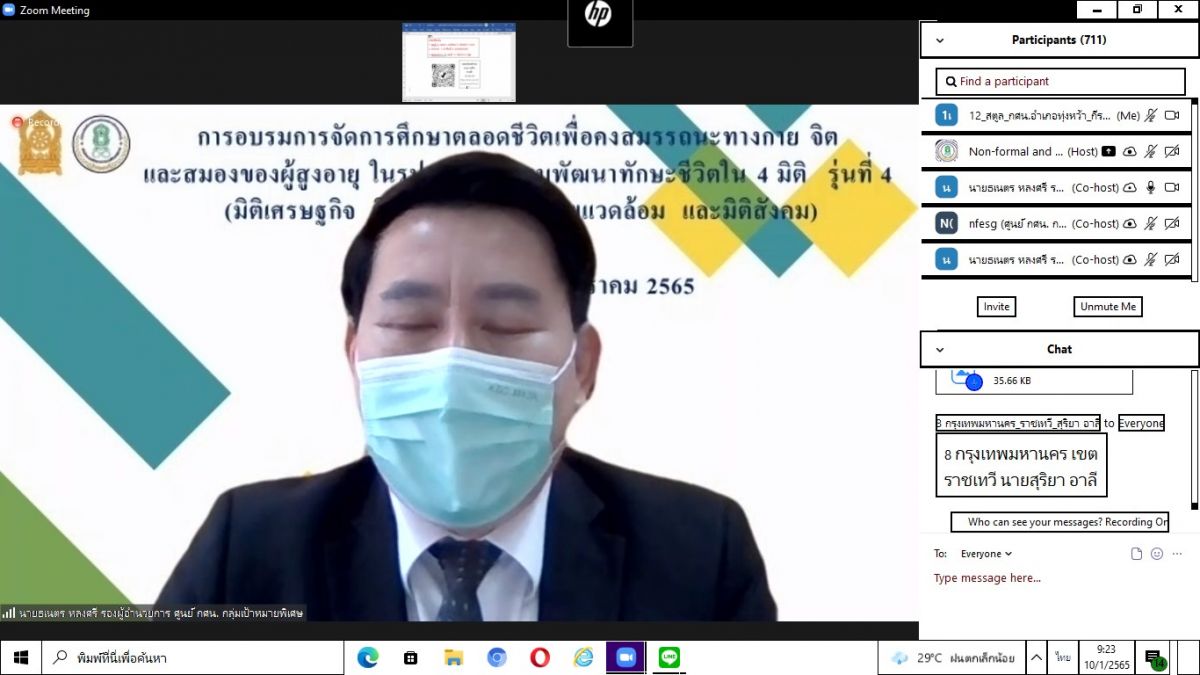Click the Opera browser taskbar icon
The image size is (1200, 675).
pyautogui.click(x=540, y=657)
